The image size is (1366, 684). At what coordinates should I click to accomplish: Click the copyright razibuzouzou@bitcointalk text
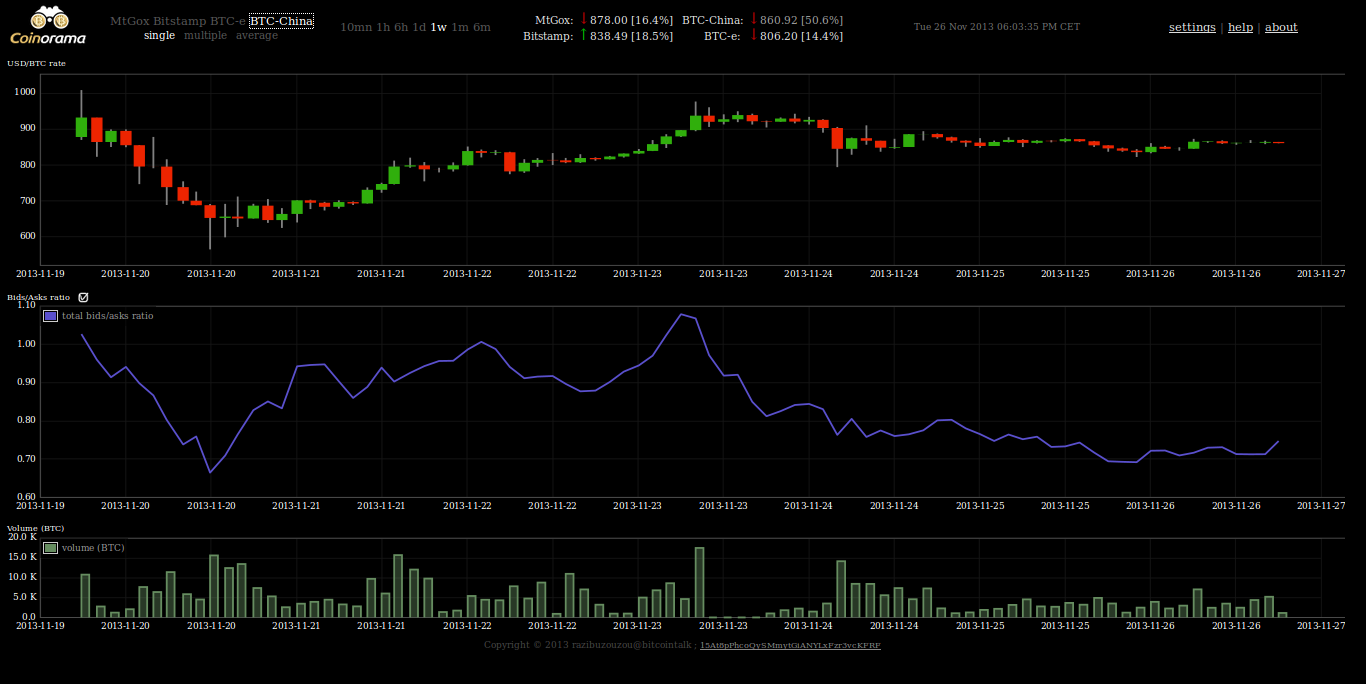[x=588, y=645]
